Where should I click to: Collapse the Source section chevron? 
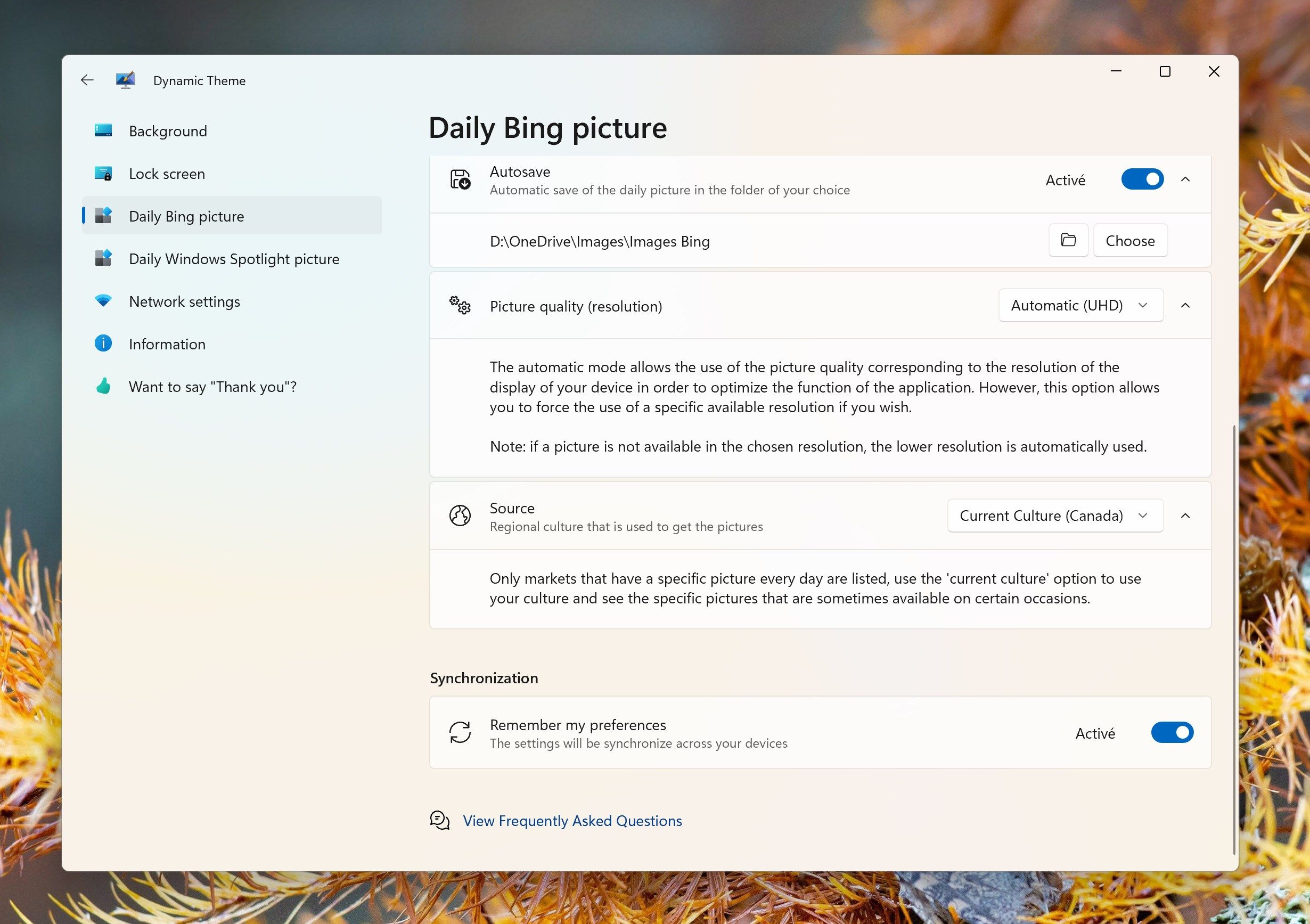tap(1185, 516)
